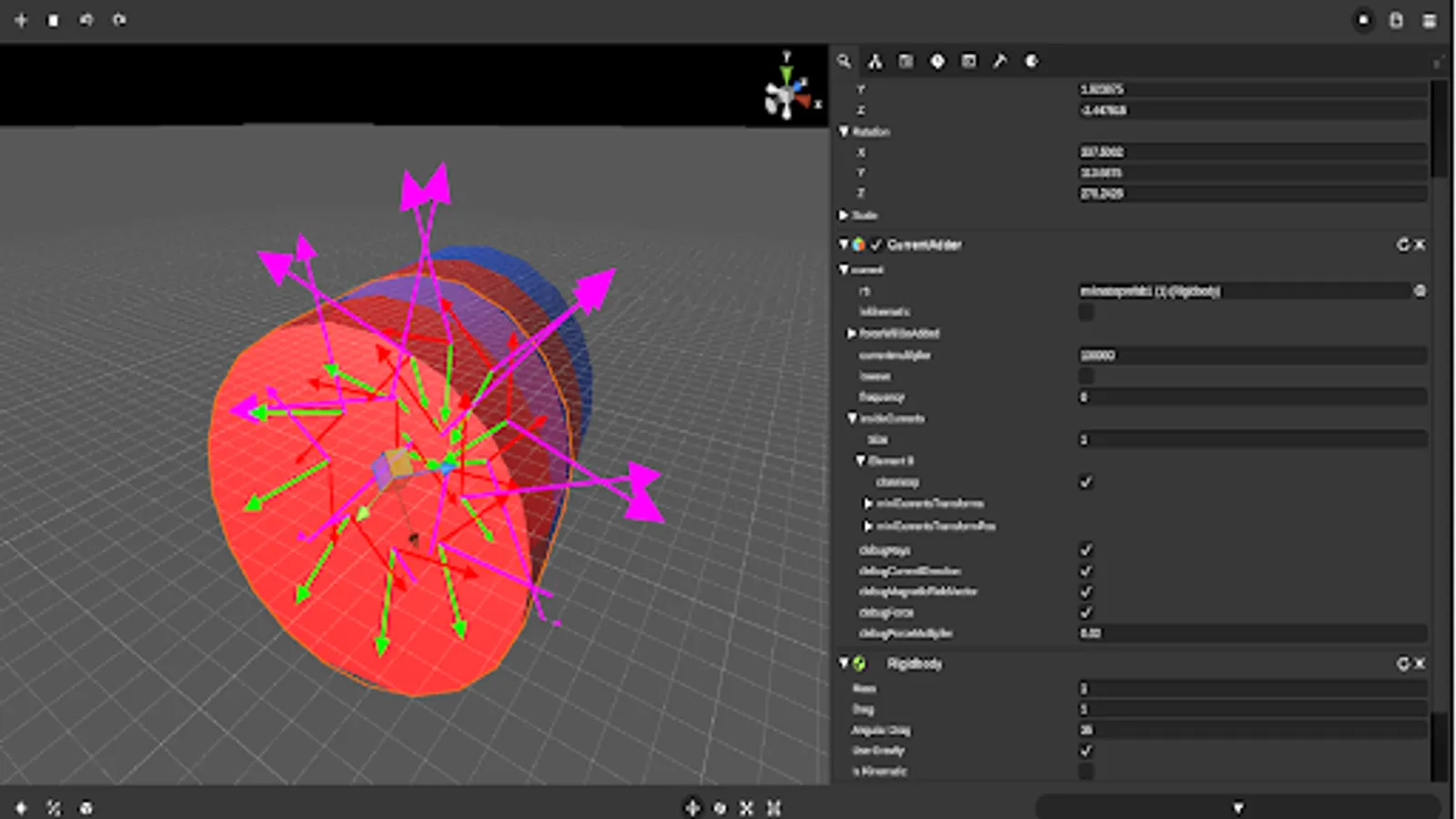Screen dimensions: 1456x819
Task: Open the object picker beside the rb field
Action: [x=1420, y=291]
